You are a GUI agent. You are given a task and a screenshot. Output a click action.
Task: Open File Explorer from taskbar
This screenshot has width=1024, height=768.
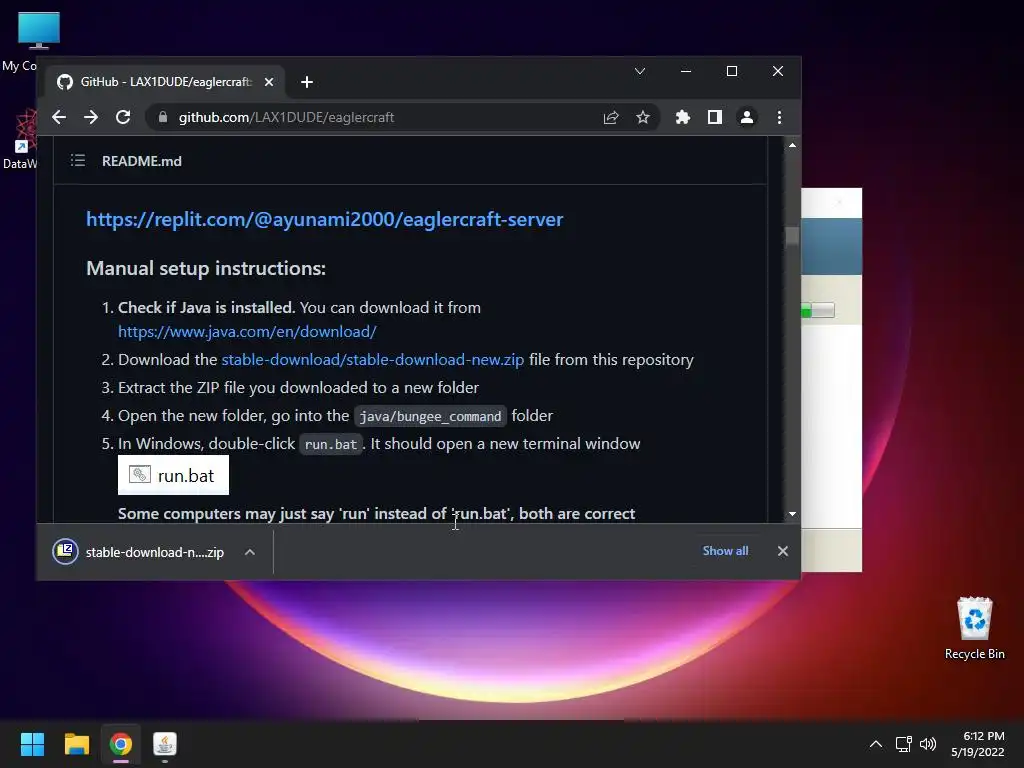point(76,744)
